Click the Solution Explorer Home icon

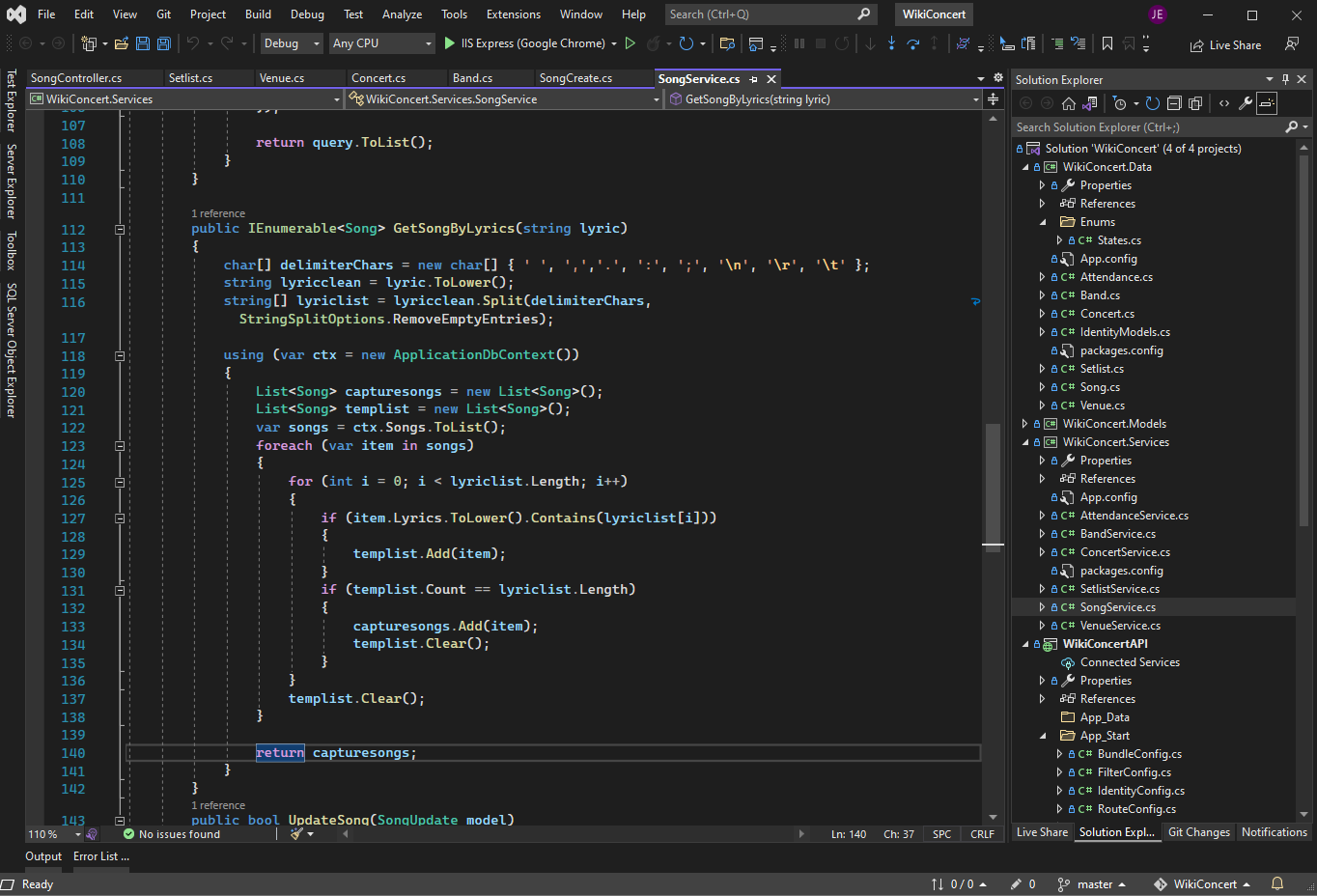point(1069,103)
